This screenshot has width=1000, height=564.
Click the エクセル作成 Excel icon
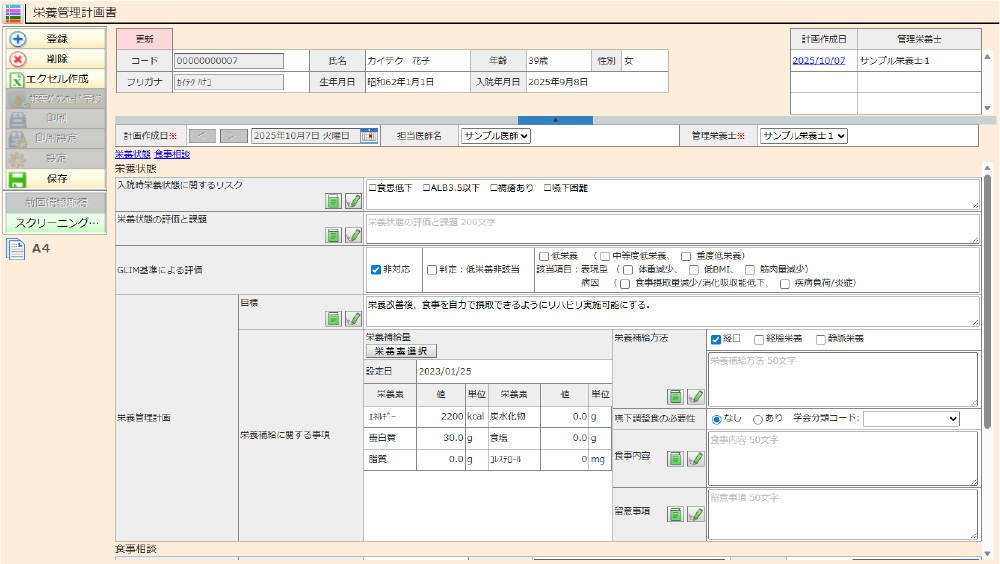click(17, 79)
